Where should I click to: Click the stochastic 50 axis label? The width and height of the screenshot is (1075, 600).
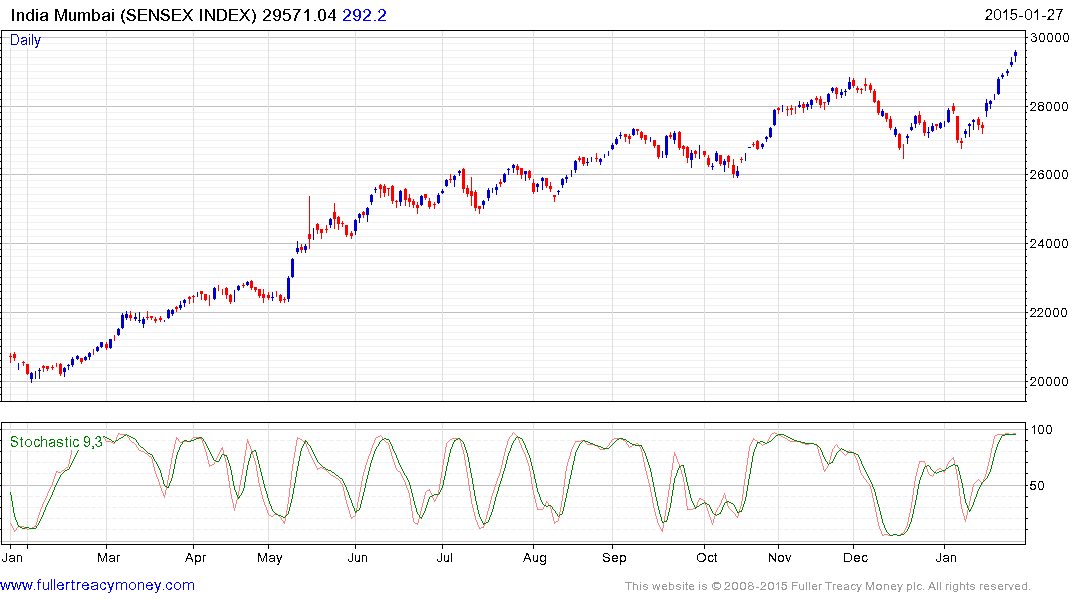[x=1038, y=486]
